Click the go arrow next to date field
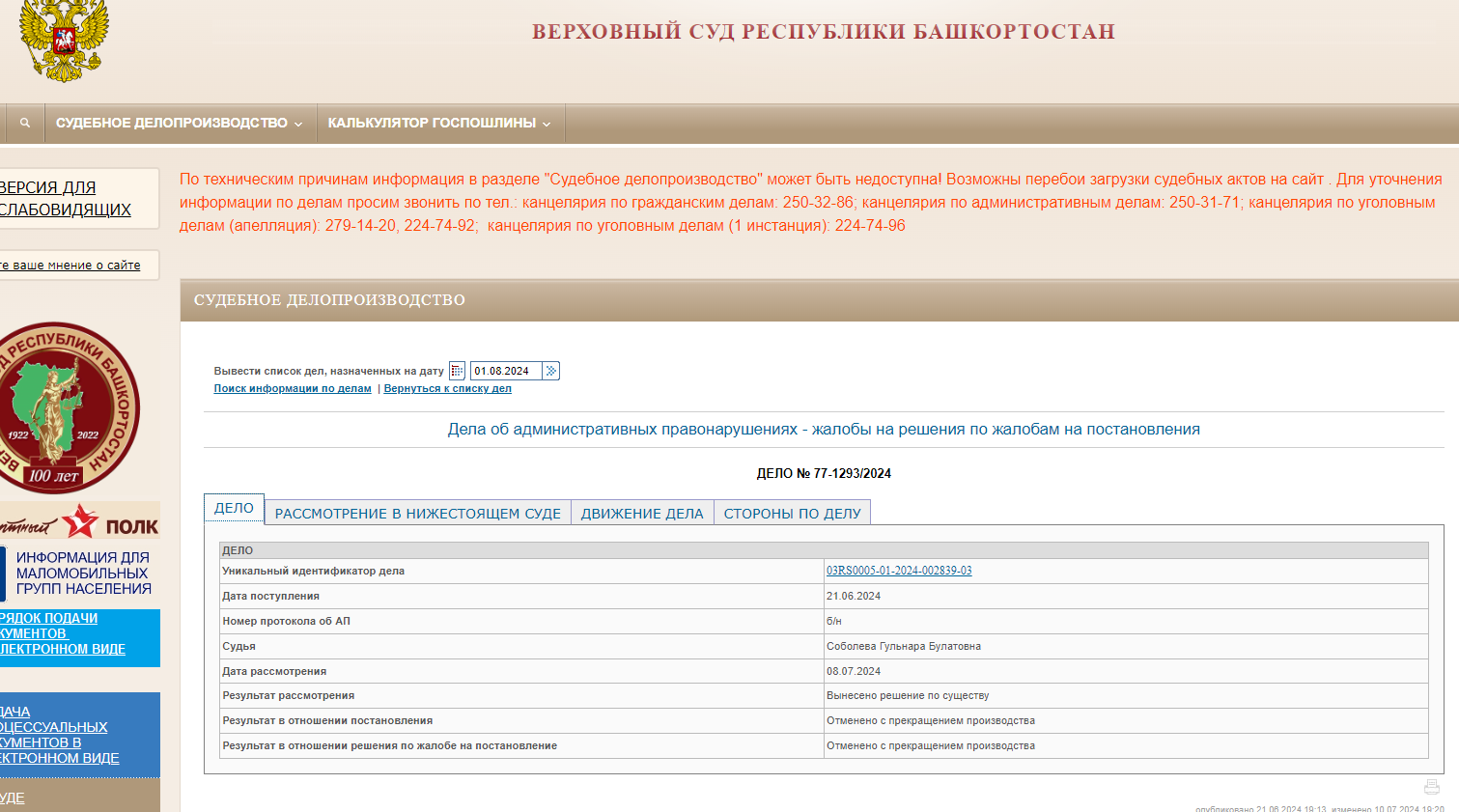The height and width of the screenshot is (812, 1459). [550, 371]
